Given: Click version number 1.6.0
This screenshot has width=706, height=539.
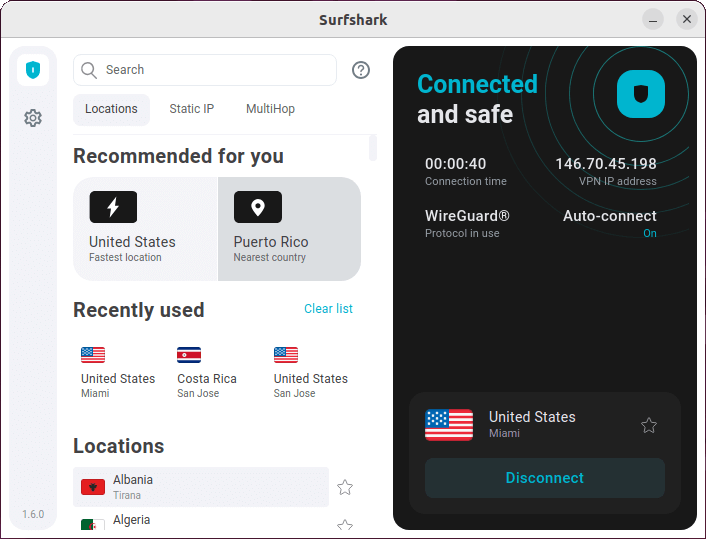Looking at the screenshot, I should click(33, 514).
